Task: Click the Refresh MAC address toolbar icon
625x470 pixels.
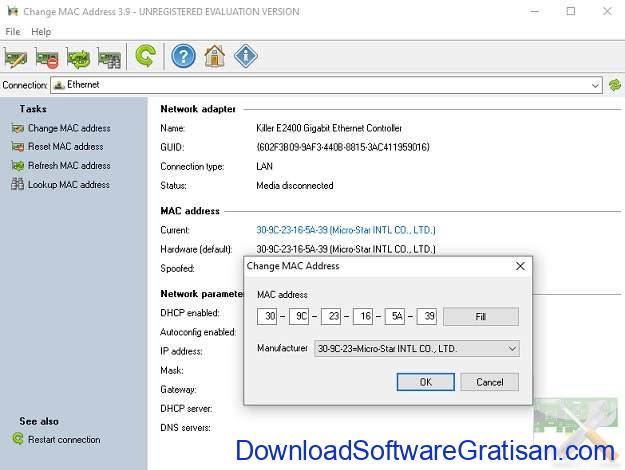Action: (x=78, y=58)
